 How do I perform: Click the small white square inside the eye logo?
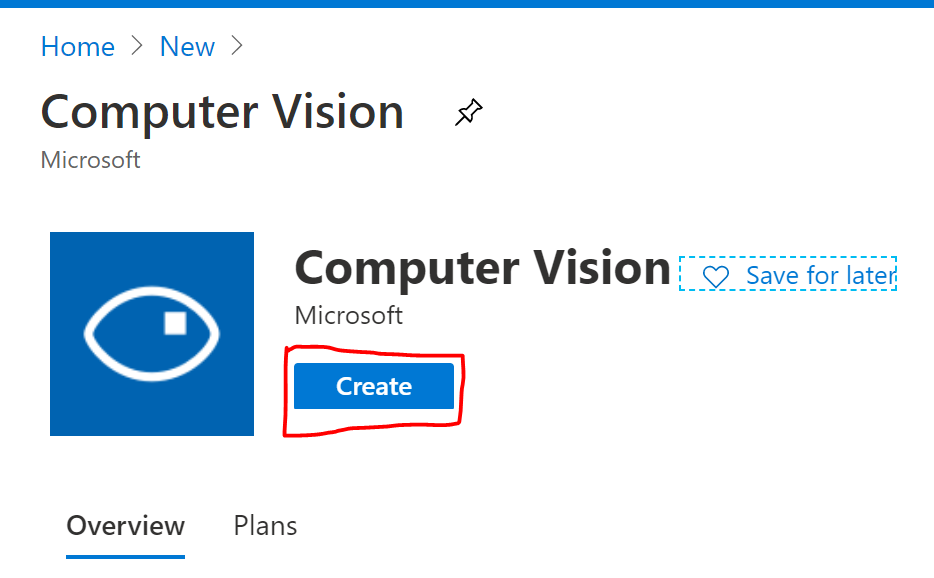point(175,323)
